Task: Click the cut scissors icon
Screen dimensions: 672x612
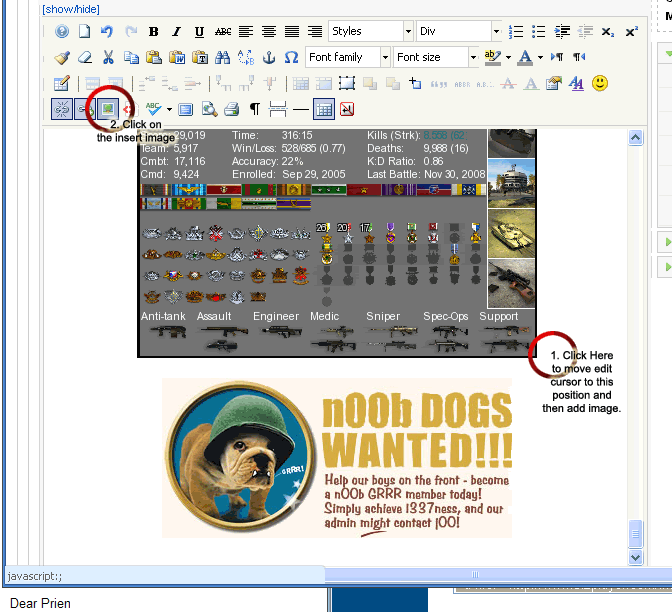Action: (x=108, y=57)
